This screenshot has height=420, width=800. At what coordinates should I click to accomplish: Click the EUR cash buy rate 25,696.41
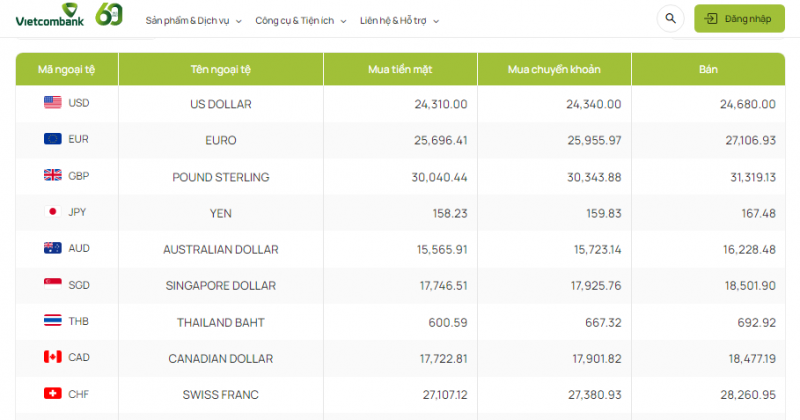[441, 140]
